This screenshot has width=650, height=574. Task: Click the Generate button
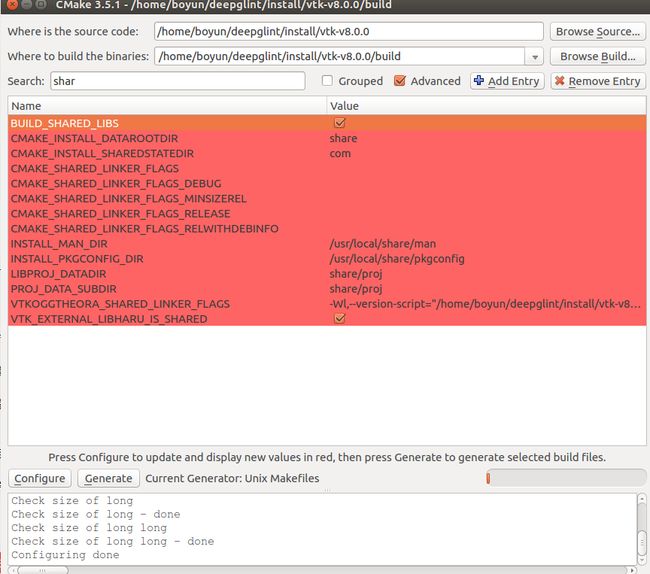[108, 478]
